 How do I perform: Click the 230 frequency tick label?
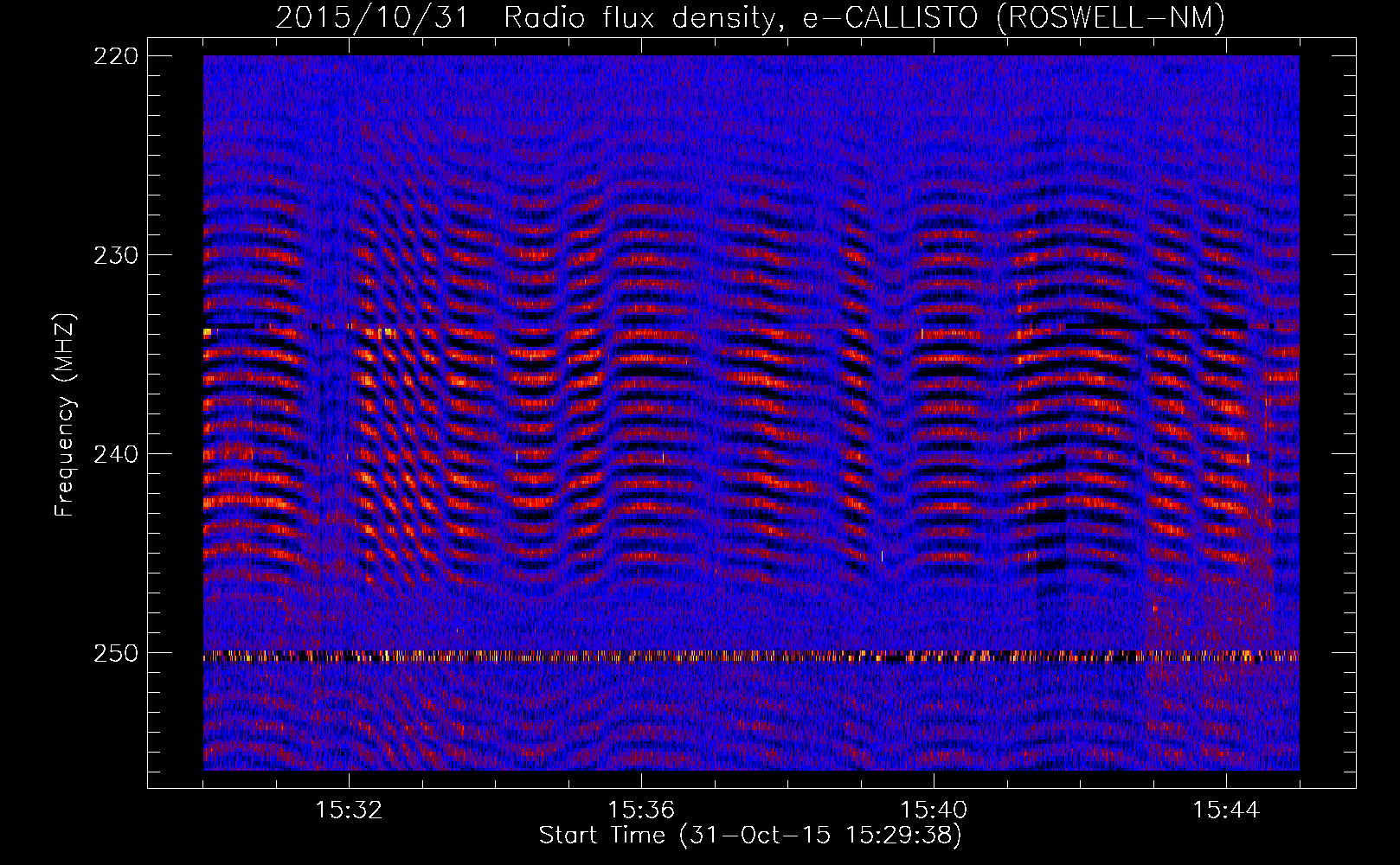point(115,255)
